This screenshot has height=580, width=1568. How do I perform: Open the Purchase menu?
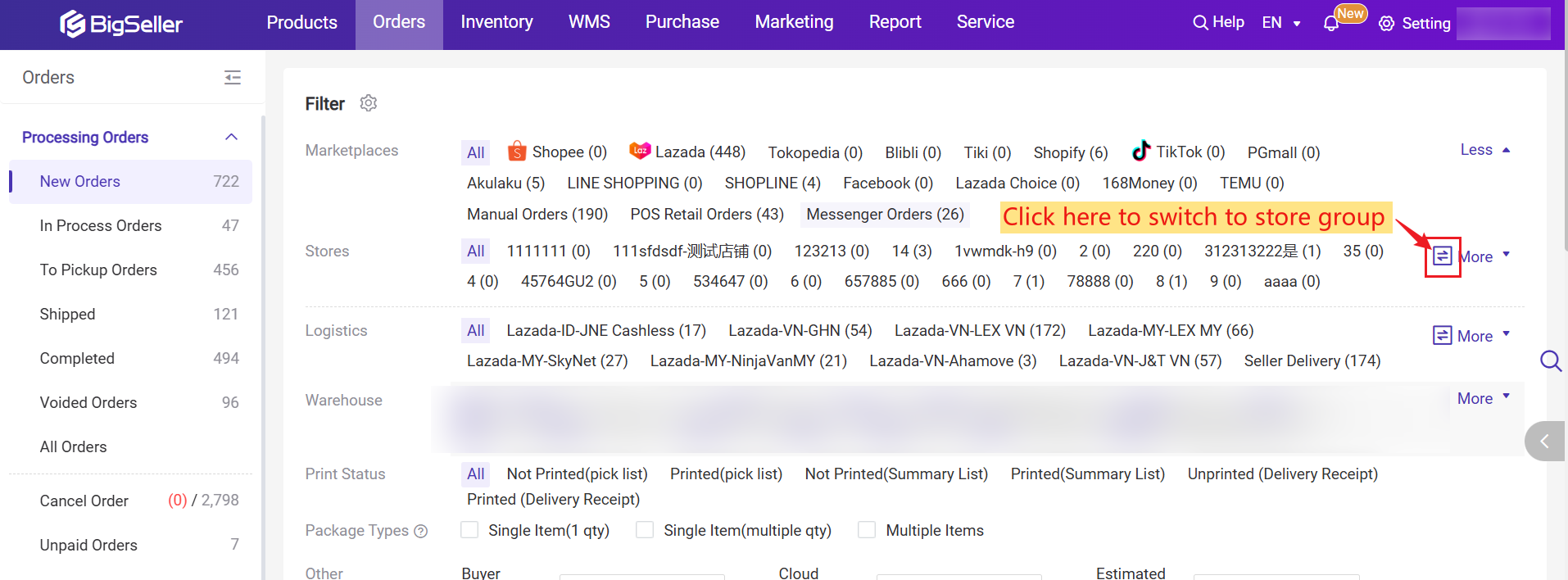(x=682, y=22)
